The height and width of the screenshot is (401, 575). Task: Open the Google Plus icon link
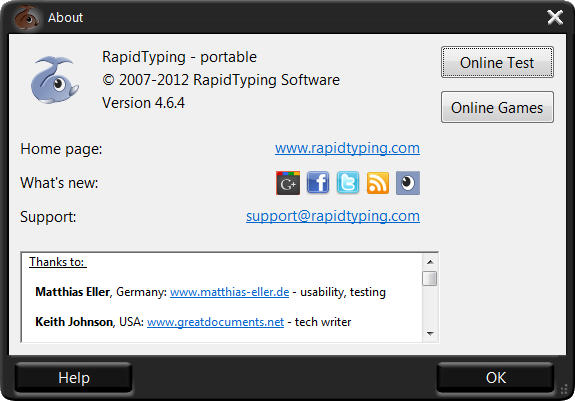pyautogui.click(x=288, y=183)
